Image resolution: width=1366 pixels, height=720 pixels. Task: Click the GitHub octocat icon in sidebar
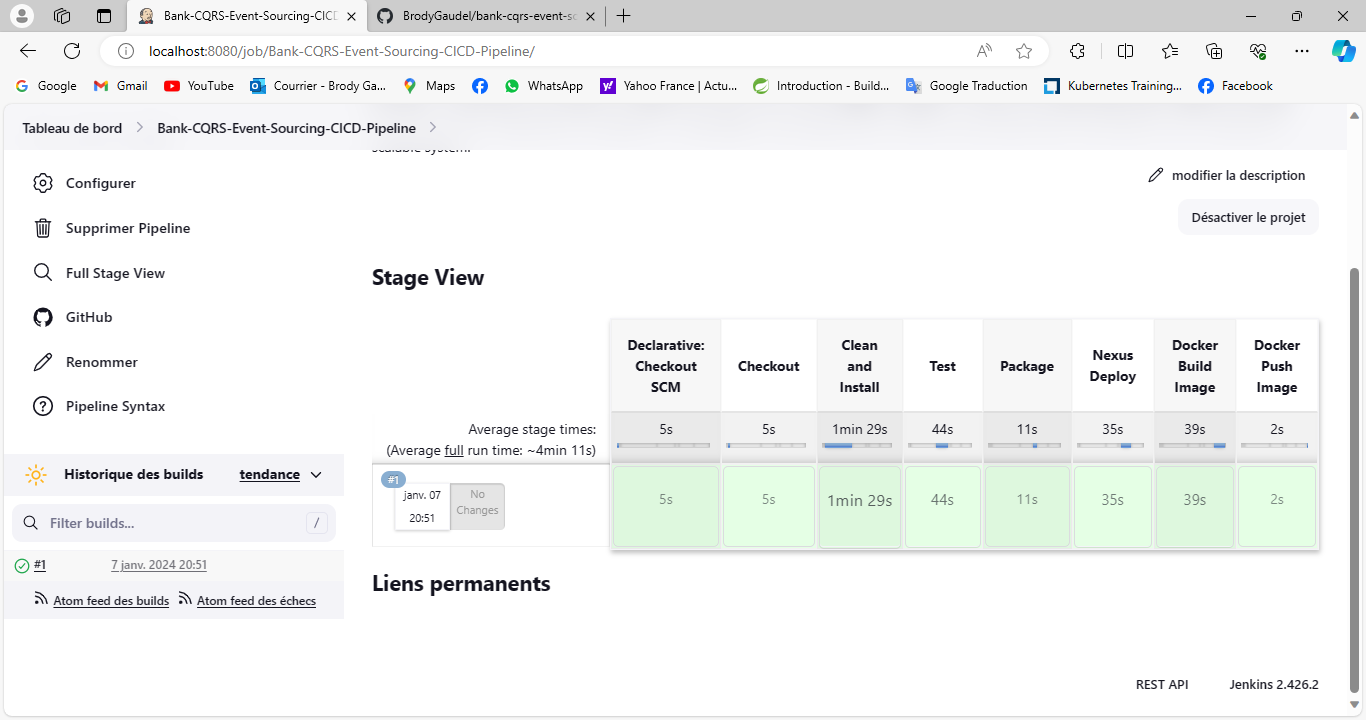click(43, 317)
